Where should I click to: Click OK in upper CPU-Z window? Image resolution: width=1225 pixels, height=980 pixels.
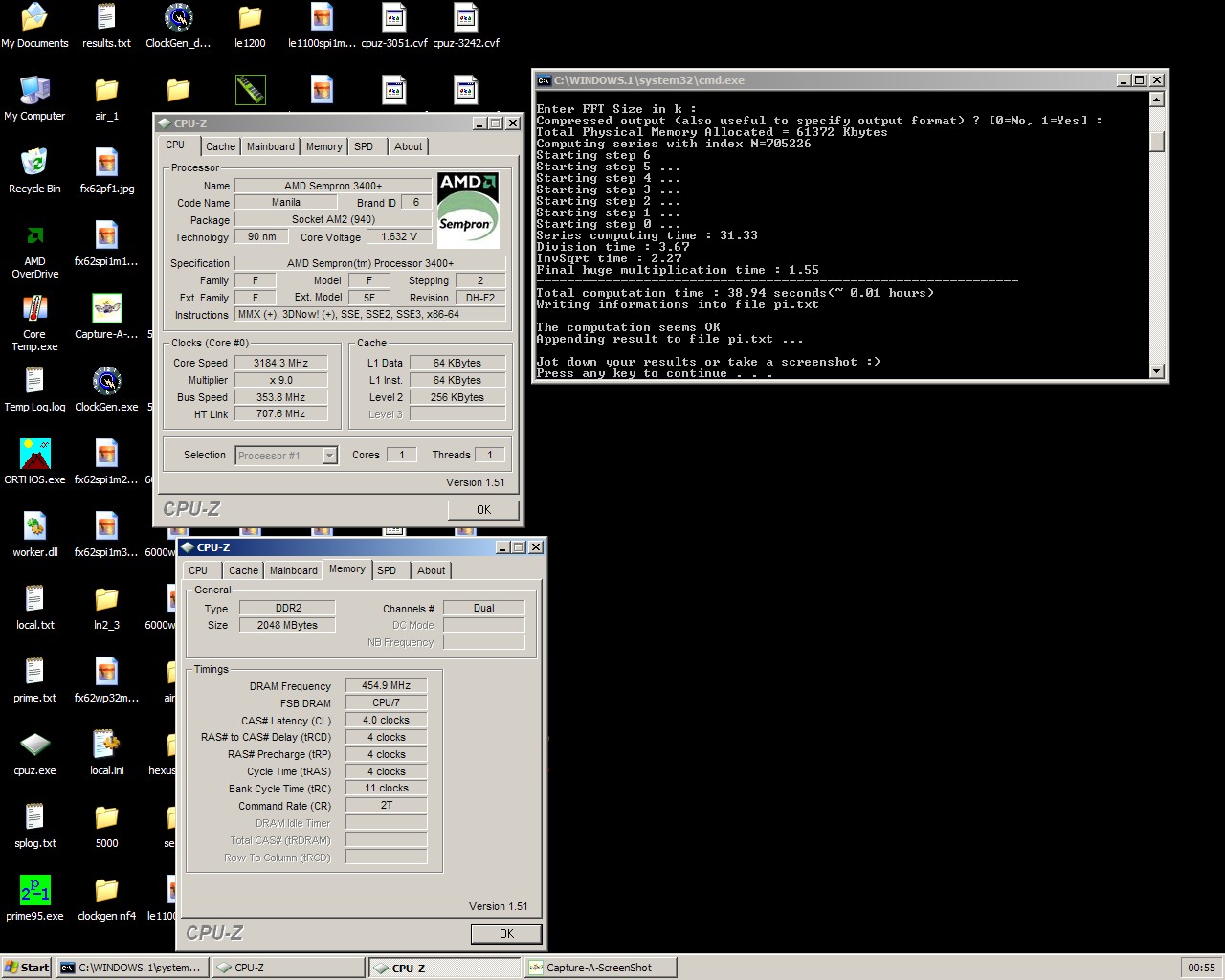(x=483, y=510)
